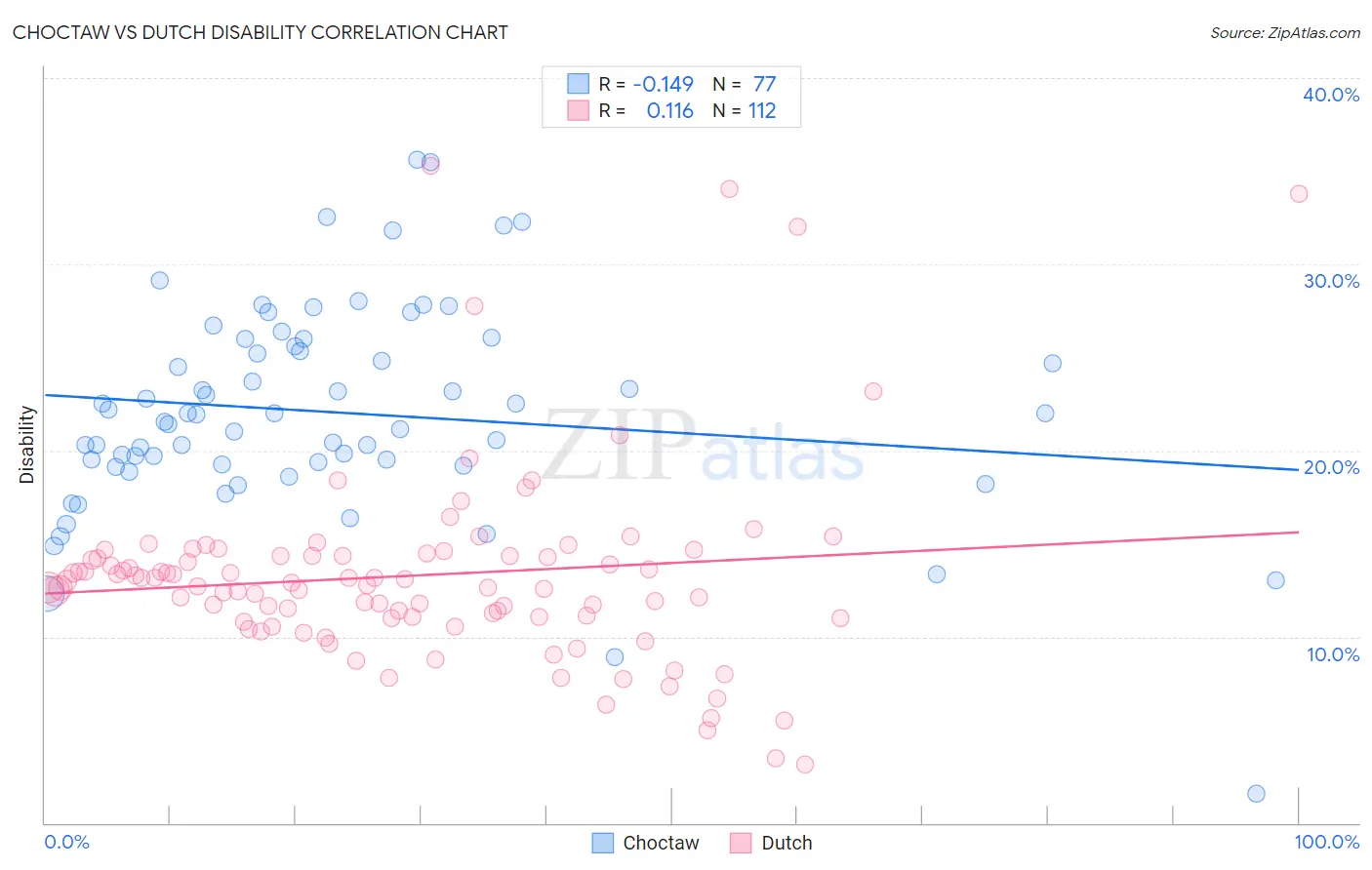Click the chart title text
This screenshot has width=1372, height=870.
coord(261,32)
